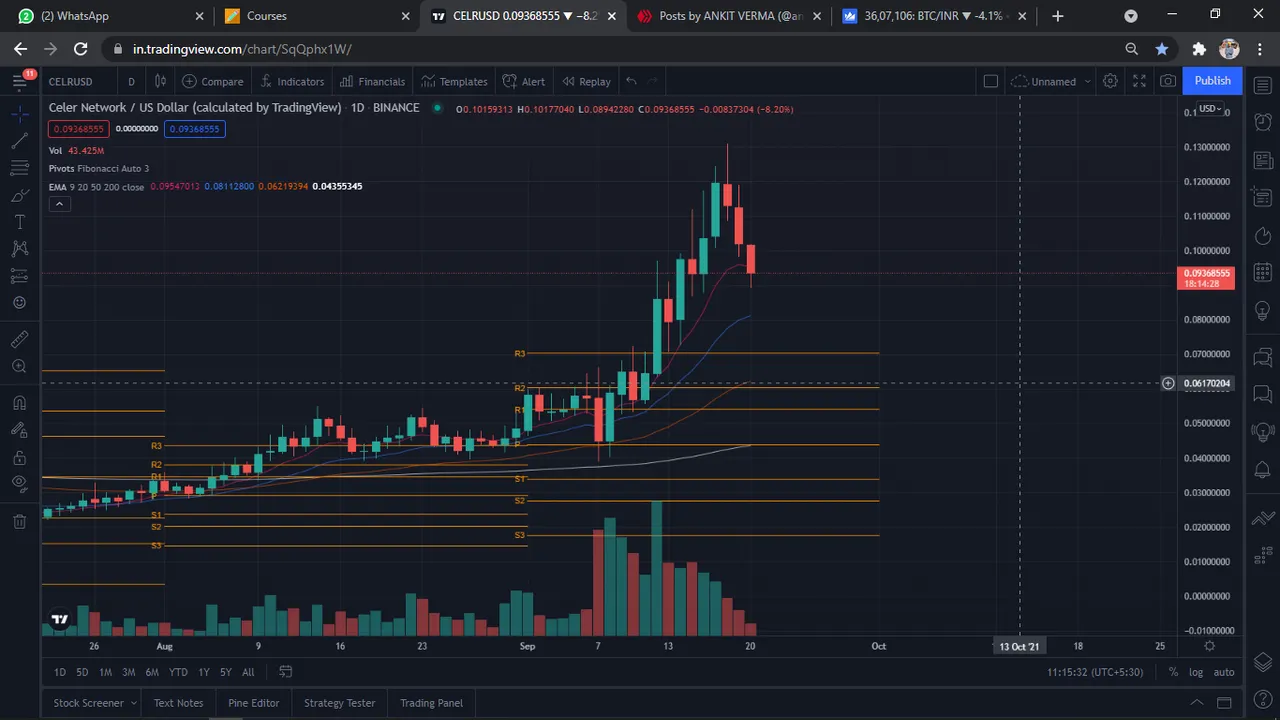Viewport: 1280px width, 720px height.
Task: Open the Fibonacci and Gann tools
Action: pyautogui.click(x=19, y=168)
